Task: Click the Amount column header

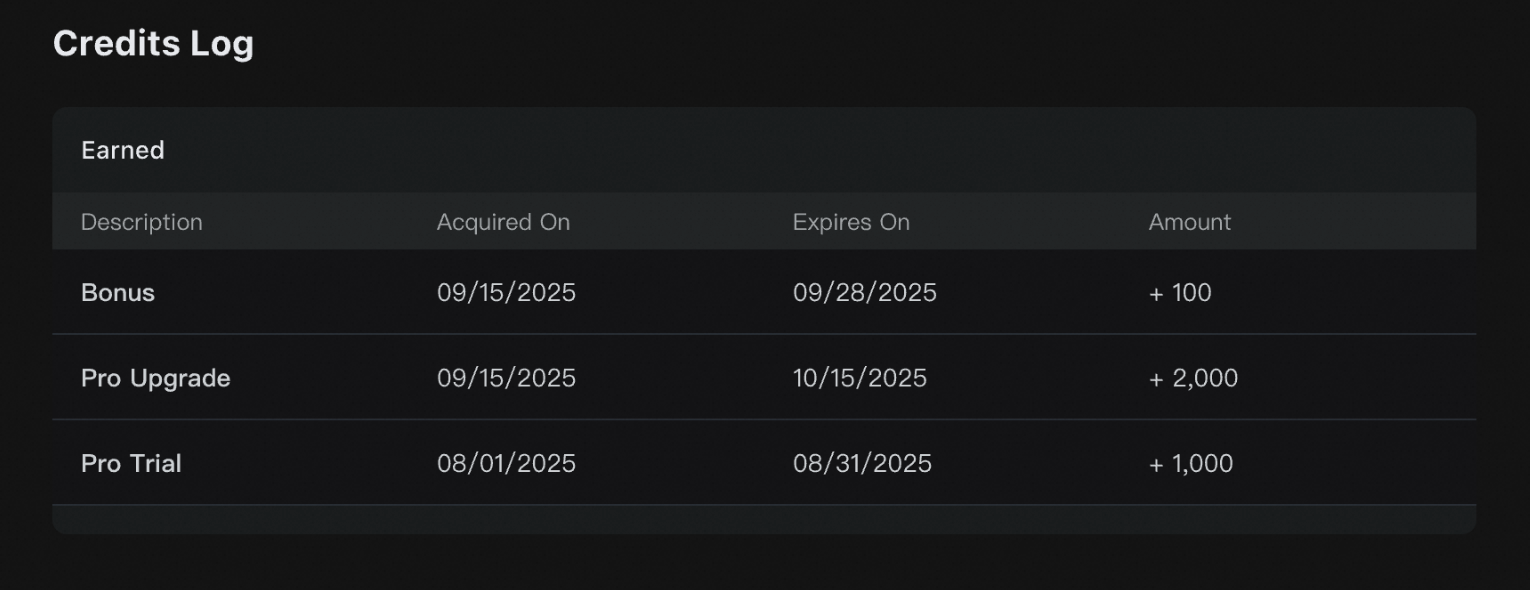Action: pos(1189,222)
